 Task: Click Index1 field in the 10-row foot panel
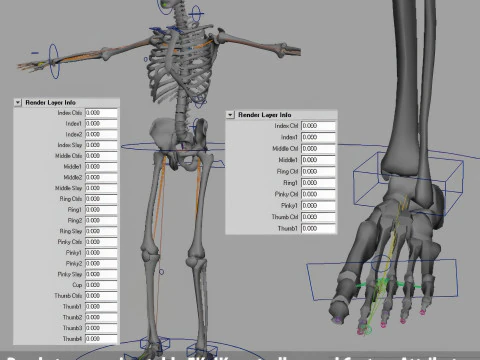(318, 137)
